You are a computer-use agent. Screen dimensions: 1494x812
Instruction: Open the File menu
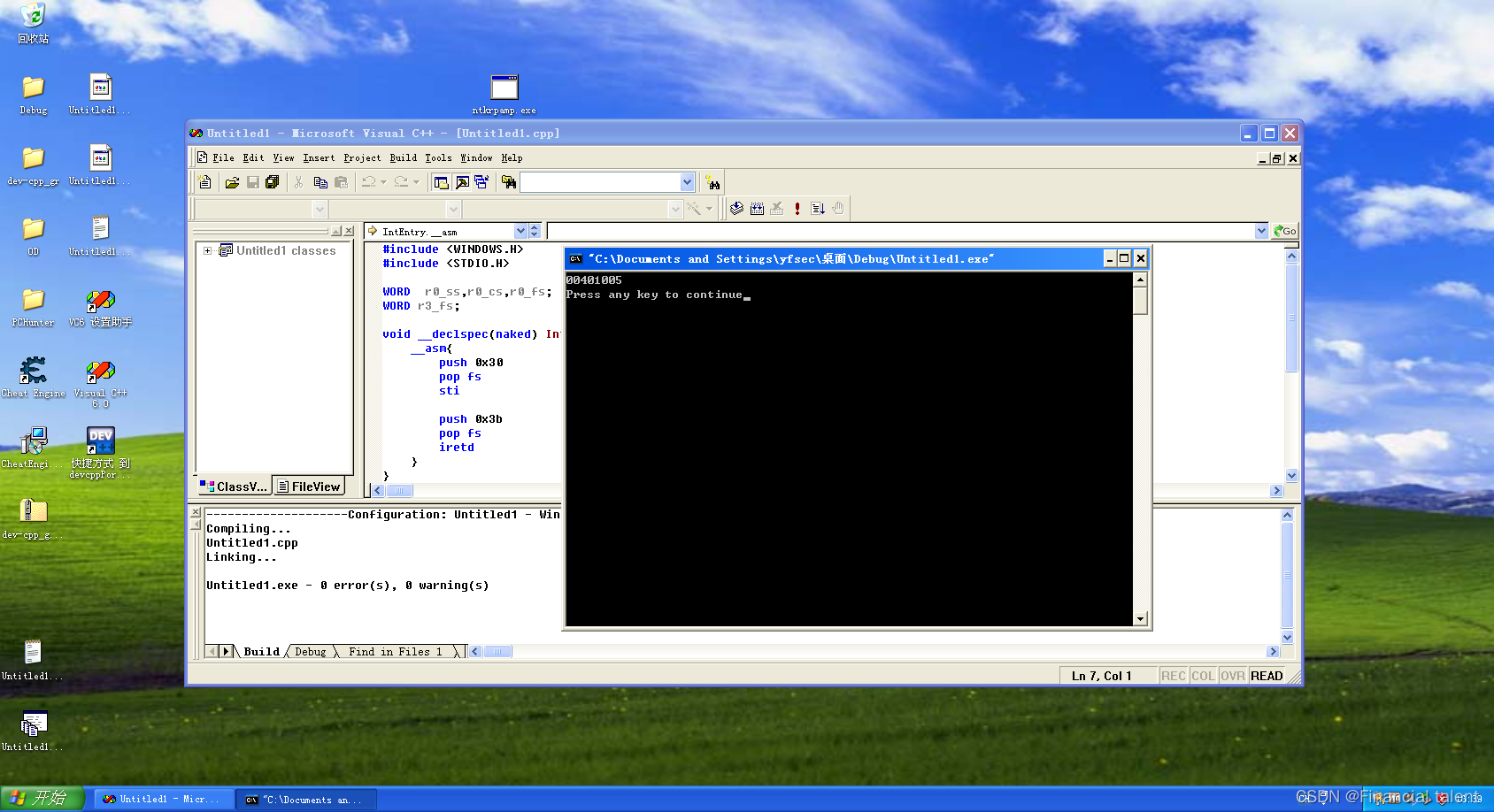(x=223, y=157)
